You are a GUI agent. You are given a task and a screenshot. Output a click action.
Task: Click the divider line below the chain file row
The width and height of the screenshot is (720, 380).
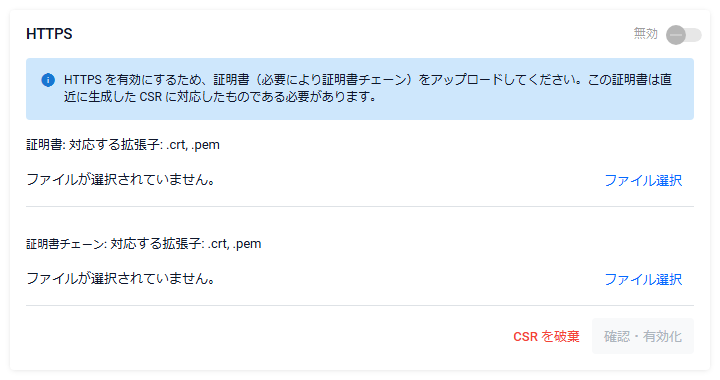point(360,305)
